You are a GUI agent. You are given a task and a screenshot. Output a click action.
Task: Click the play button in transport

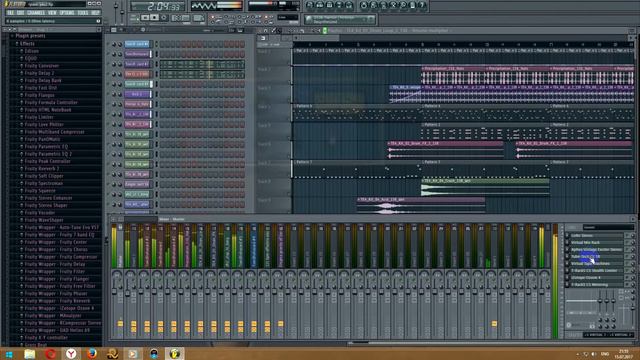coord(145,18)
